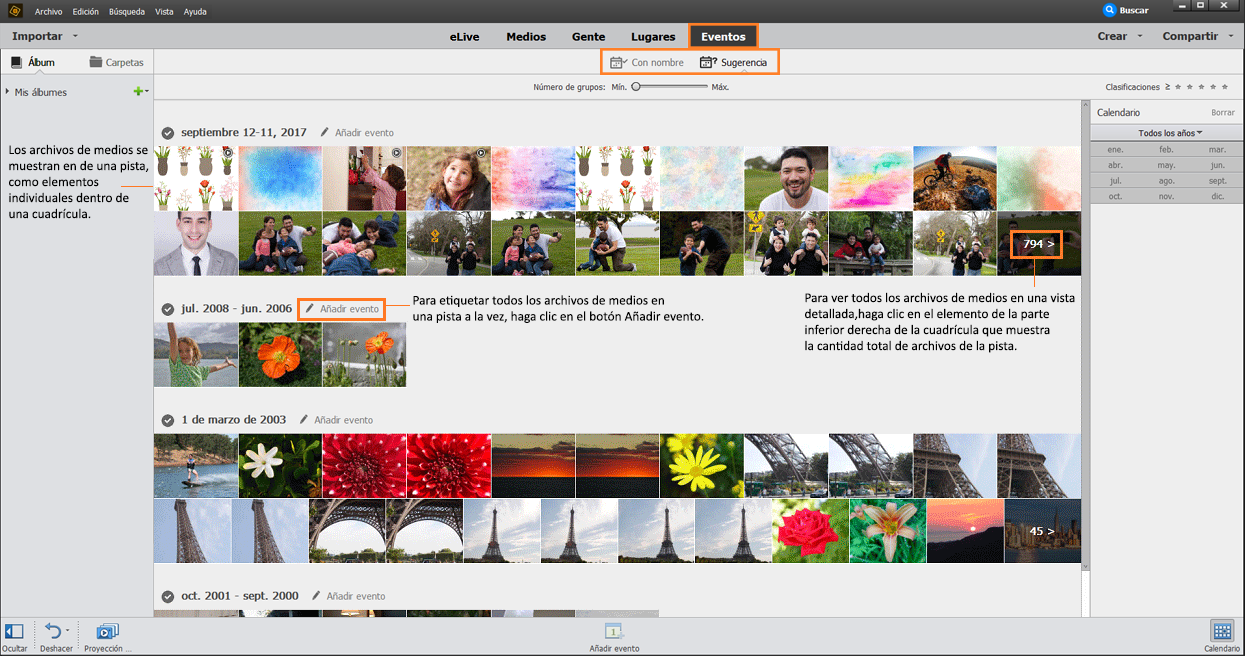Viewport: 1245px width, 656px height.
Task: Click the Elements Organizer app logo icon
Action: pos(14,10)
